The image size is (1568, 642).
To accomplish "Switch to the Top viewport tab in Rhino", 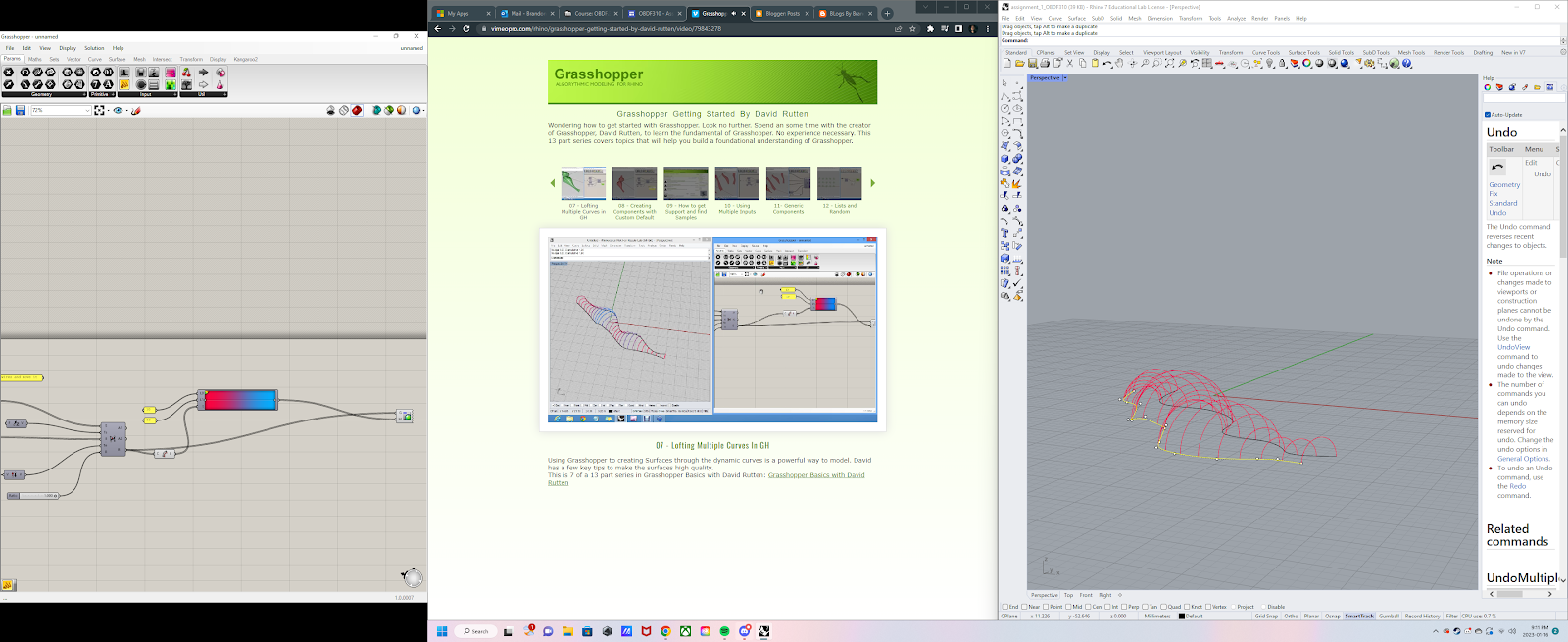I will coord(1068,595).
